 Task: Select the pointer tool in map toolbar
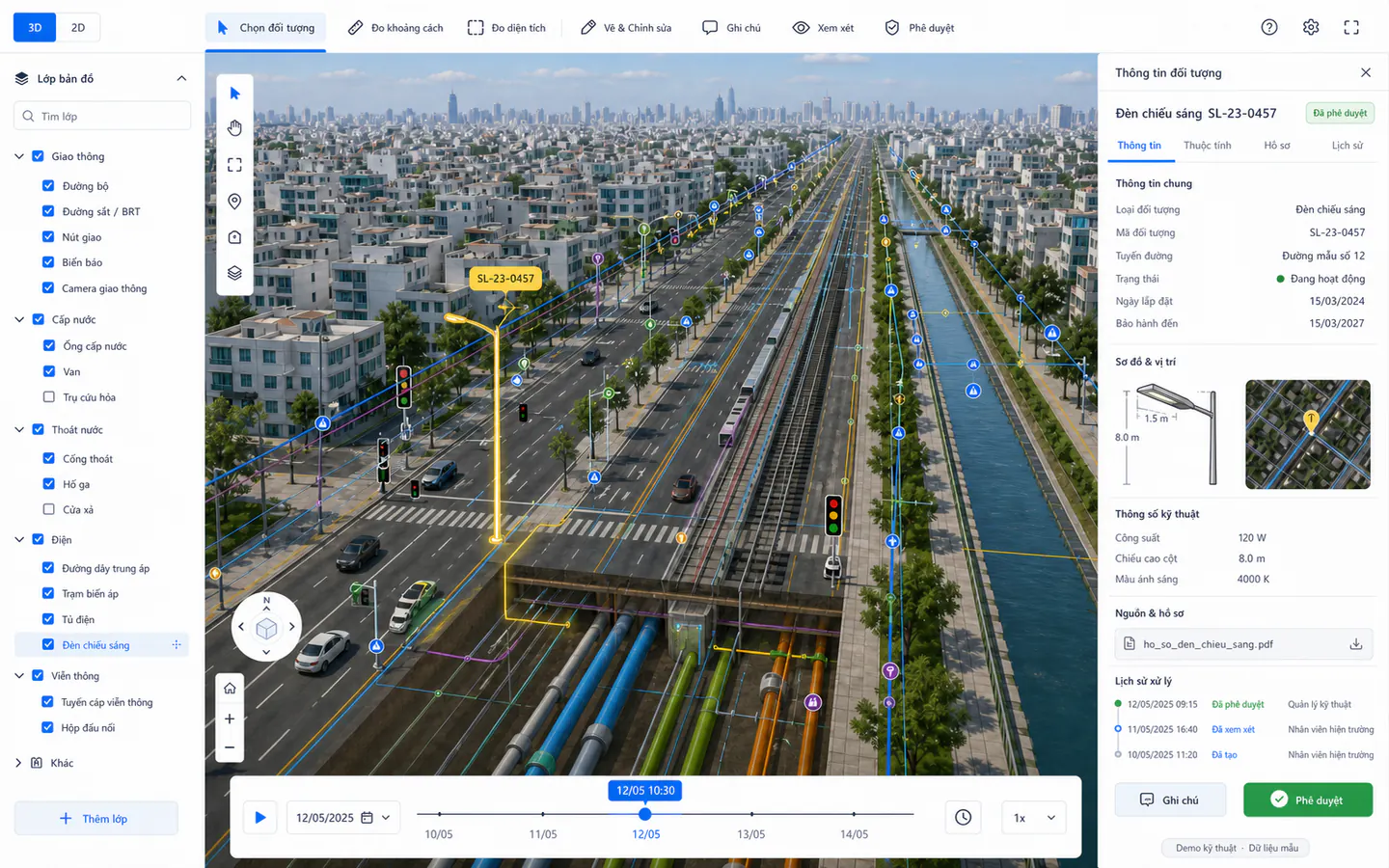click(234, 94)
